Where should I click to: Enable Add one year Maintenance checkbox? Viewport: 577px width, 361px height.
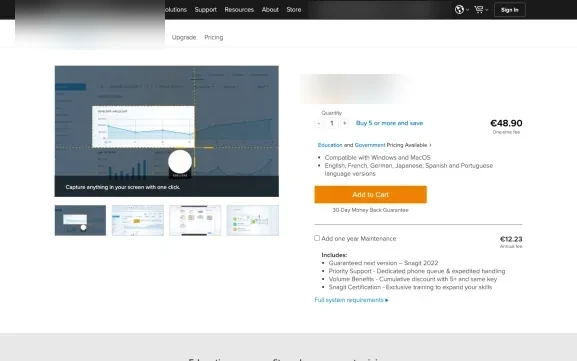(317, 238)
